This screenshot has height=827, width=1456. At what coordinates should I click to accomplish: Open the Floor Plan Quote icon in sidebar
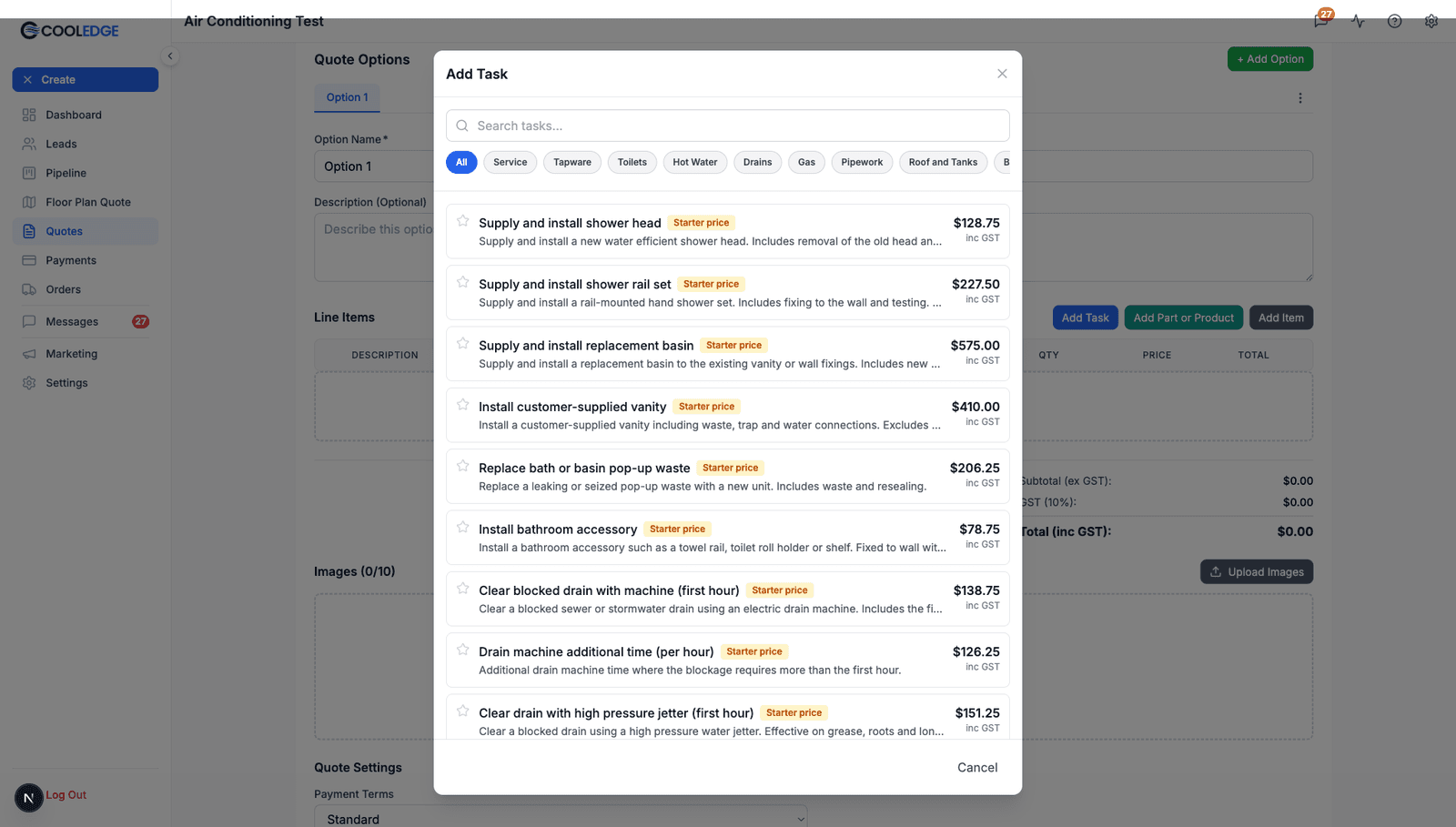(29, 202)
